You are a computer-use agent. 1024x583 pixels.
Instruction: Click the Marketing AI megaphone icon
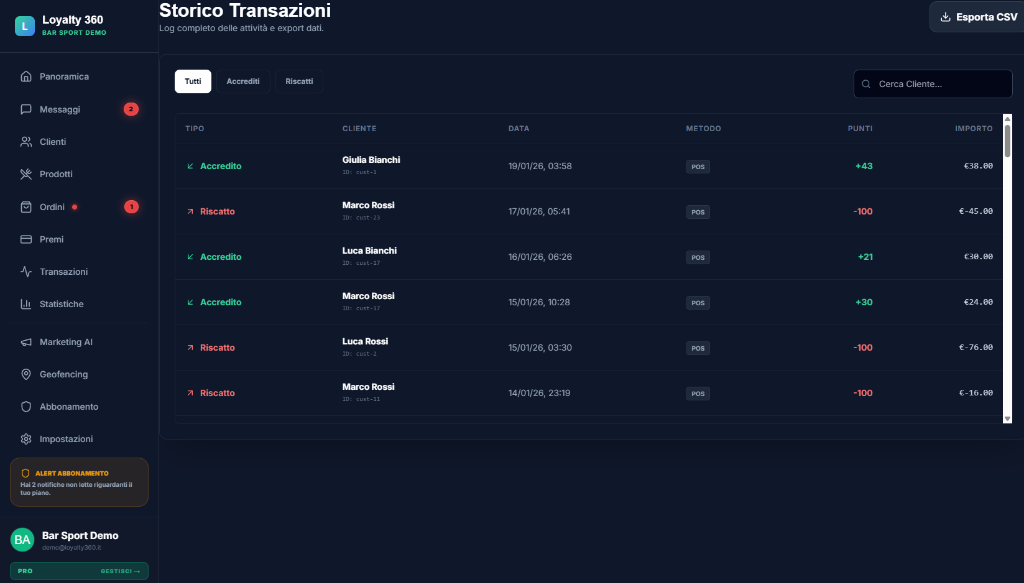26,342
